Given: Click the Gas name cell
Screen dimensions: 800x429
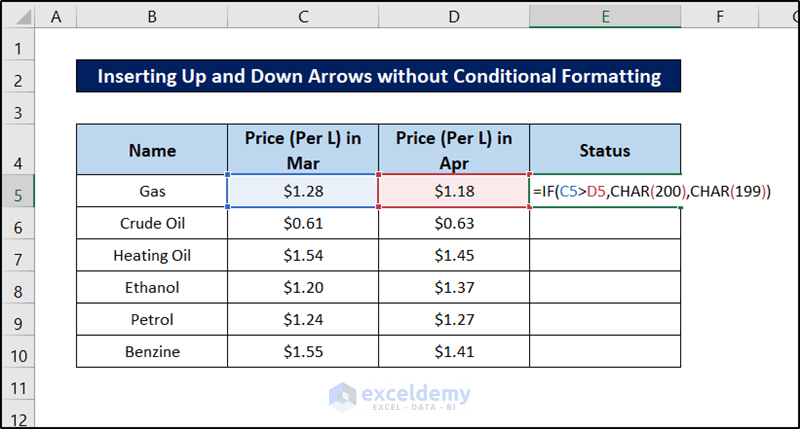Looking at the screenshot, I should click(x=152, y=191).
